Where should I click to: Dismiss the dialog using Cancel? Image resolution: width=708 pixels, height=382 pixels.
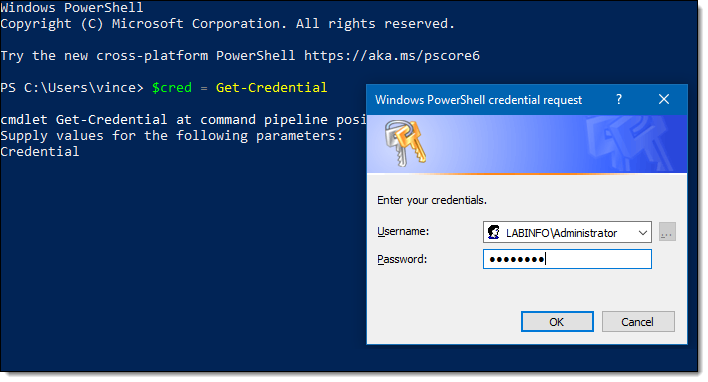638,321
